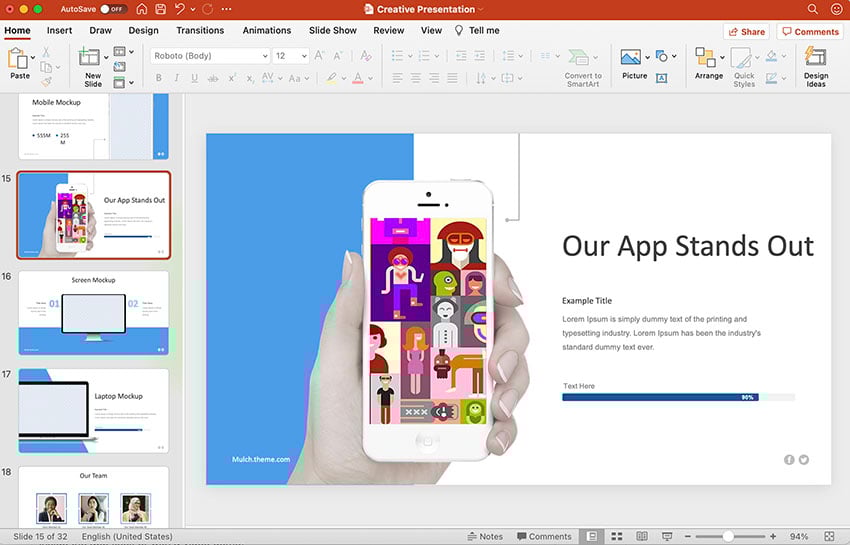850x545 pixels.
Task: Expand the Picture dropdown arrow
Action: click(648, 57)
